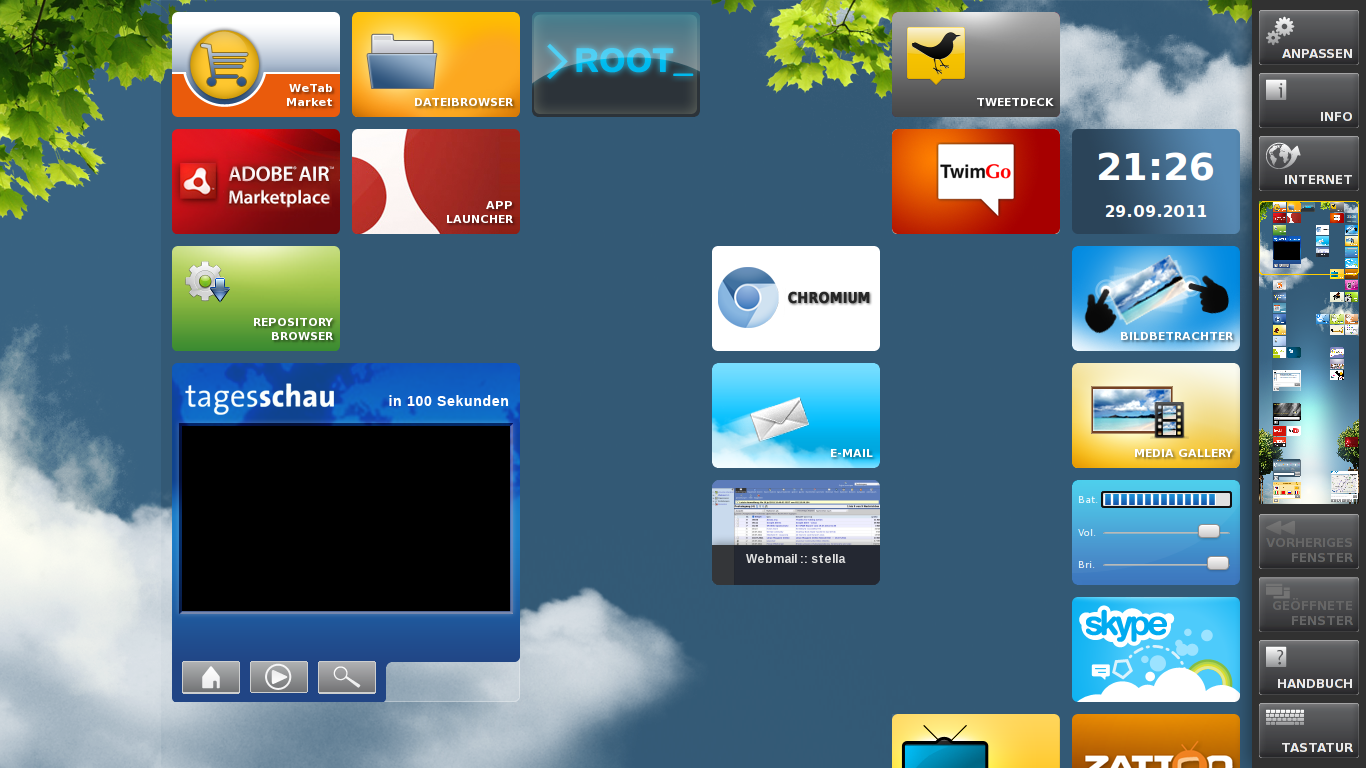Click the "in 100 Sekunden" text
The width and height of the screenshot is (1366, 768).
coord(448,401)
